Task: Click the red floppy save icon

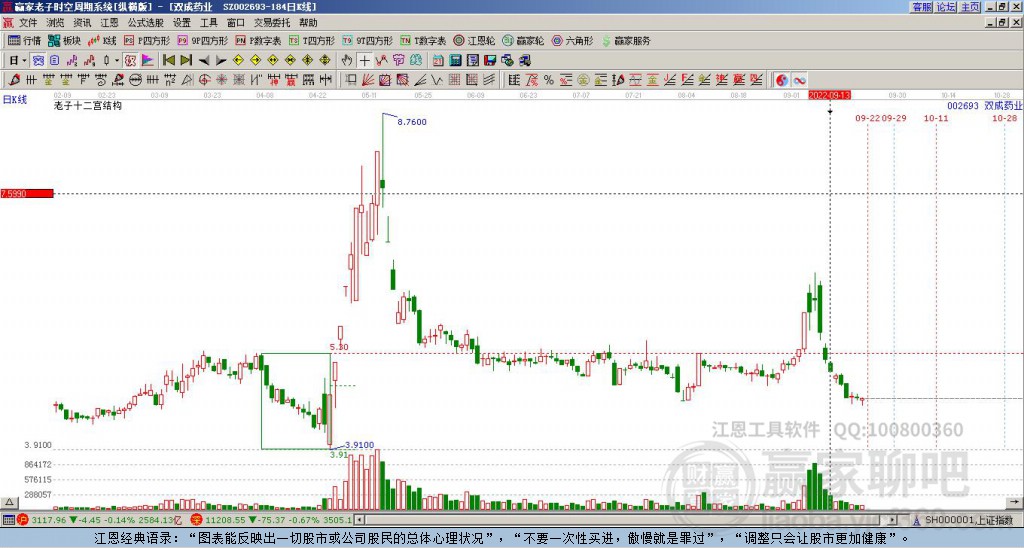Action: [490, 61]
